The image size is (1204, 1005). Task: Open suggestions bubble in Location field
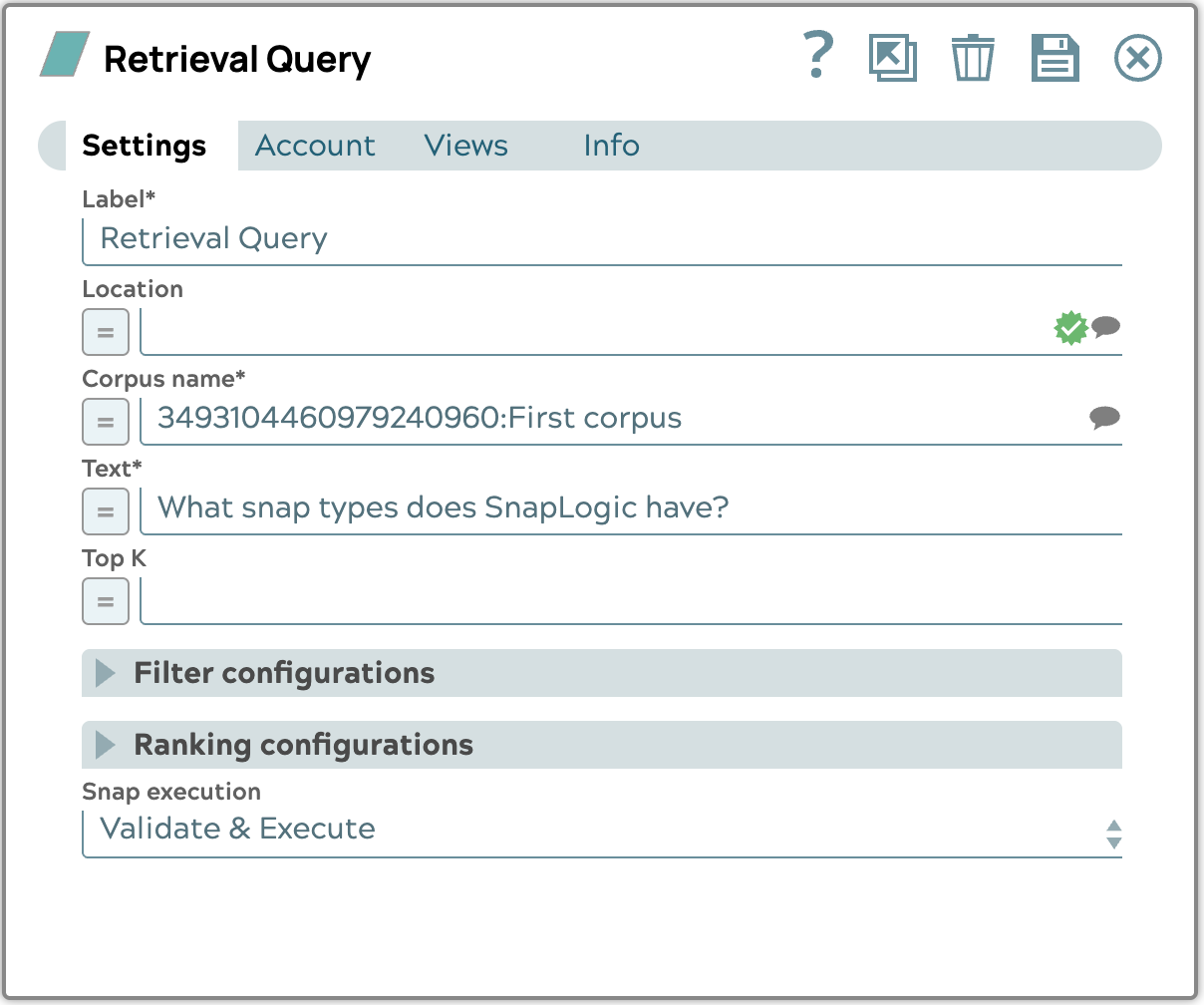tap(1105, 327)
